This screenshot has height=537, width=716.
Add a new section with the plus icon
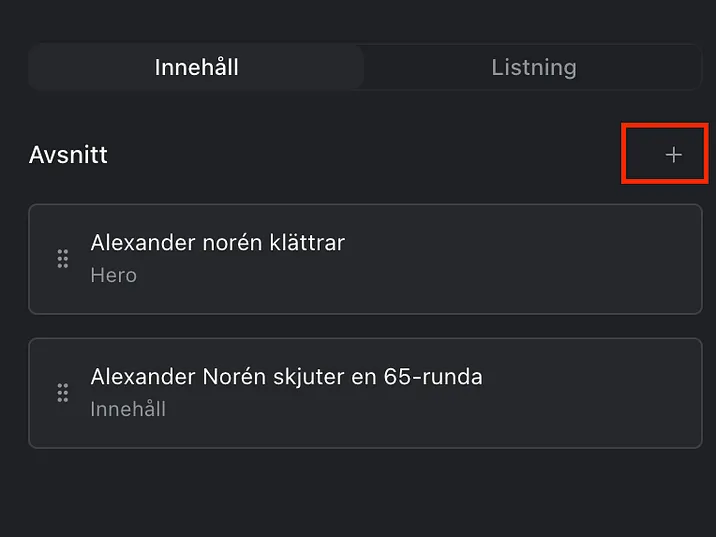click(x=673, y=155)
